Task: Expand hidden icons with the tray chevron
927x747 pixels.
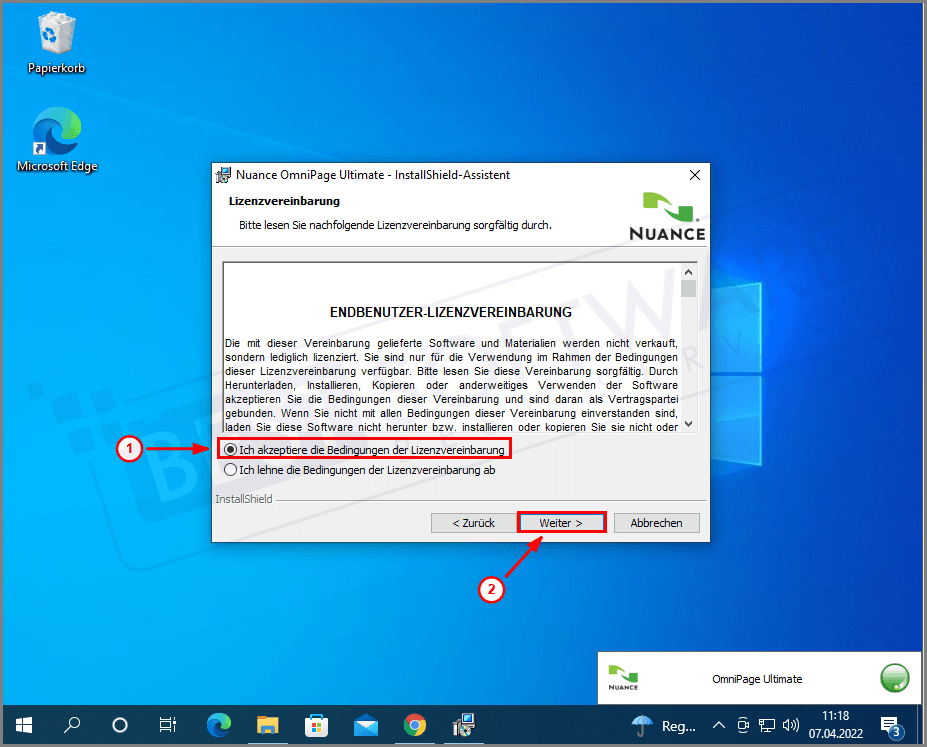Action: pos(718,725)
